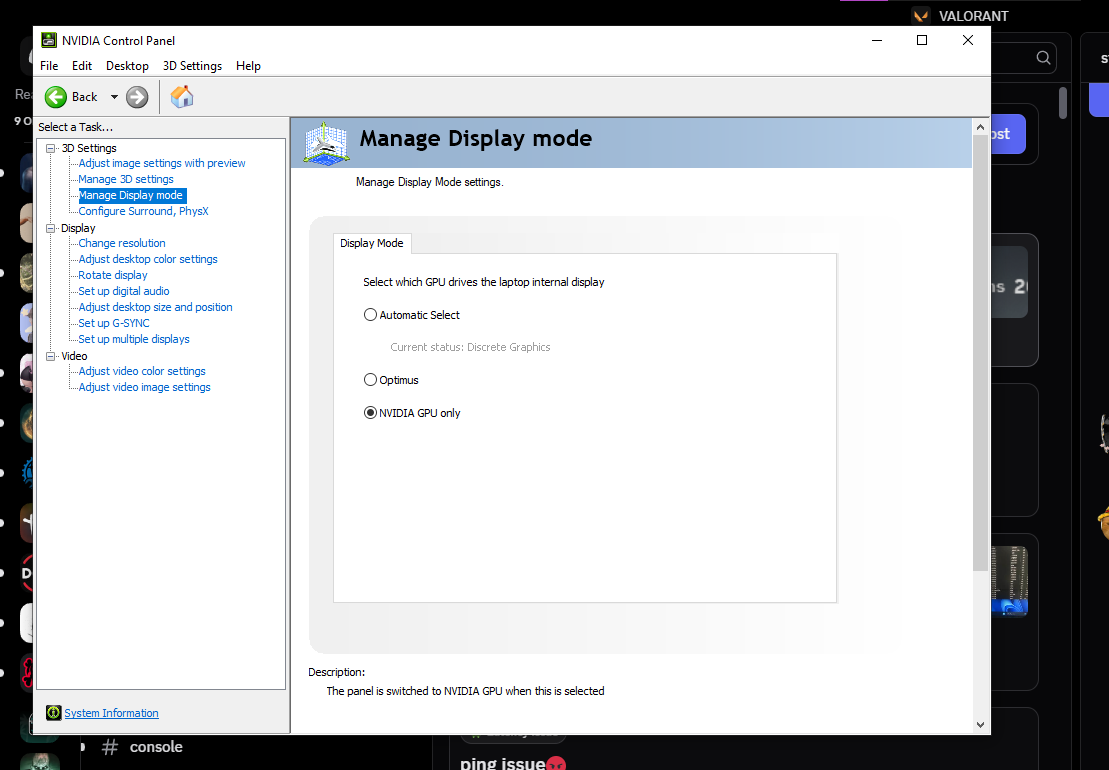Select Automatic Select radio button
The height and width of the screenshot is (770, 1109).
(370, 315)
